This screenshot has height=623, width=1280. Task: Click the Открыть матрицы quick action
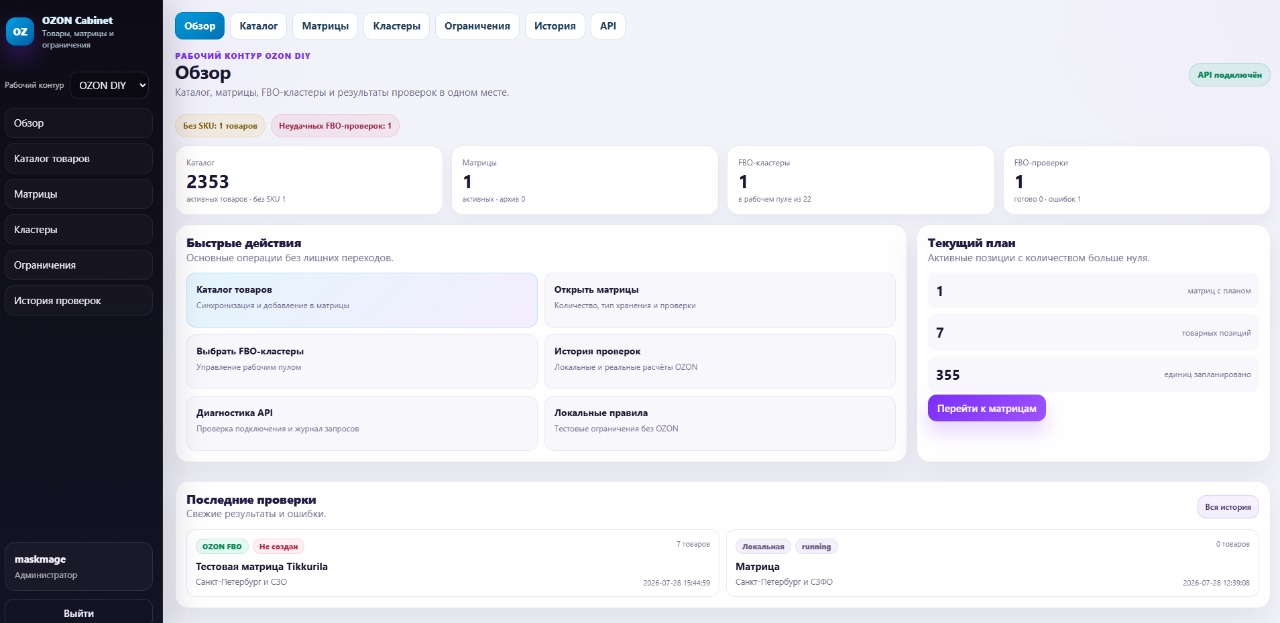720,299
